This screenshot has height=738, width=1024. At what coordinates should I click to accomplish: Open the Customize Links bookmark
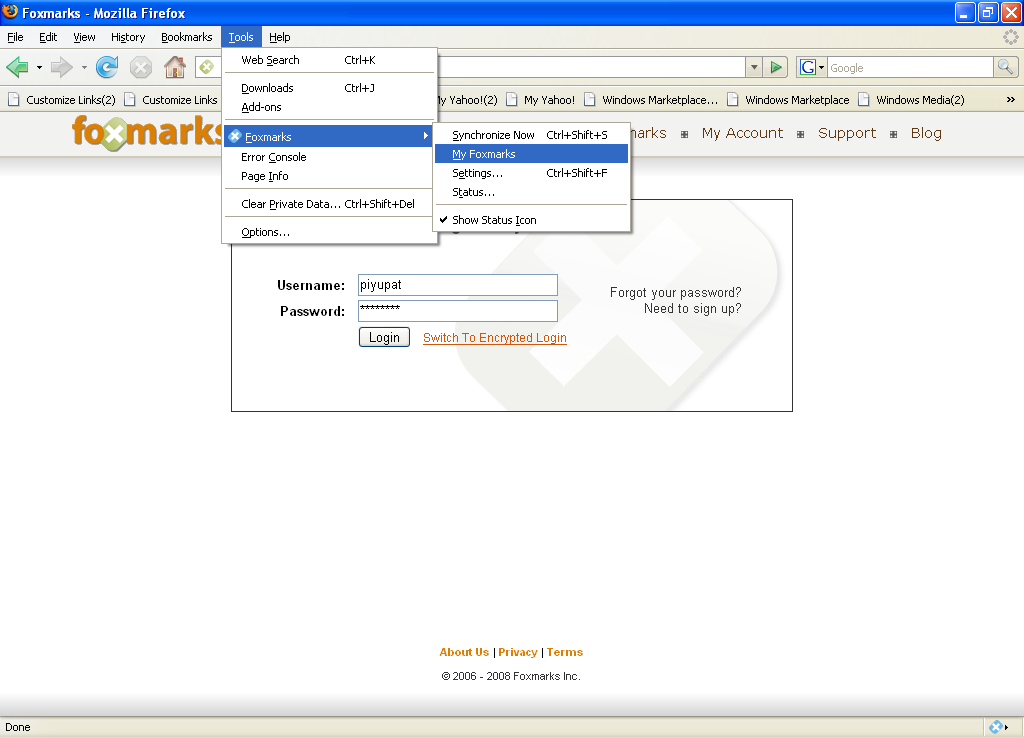171,100
